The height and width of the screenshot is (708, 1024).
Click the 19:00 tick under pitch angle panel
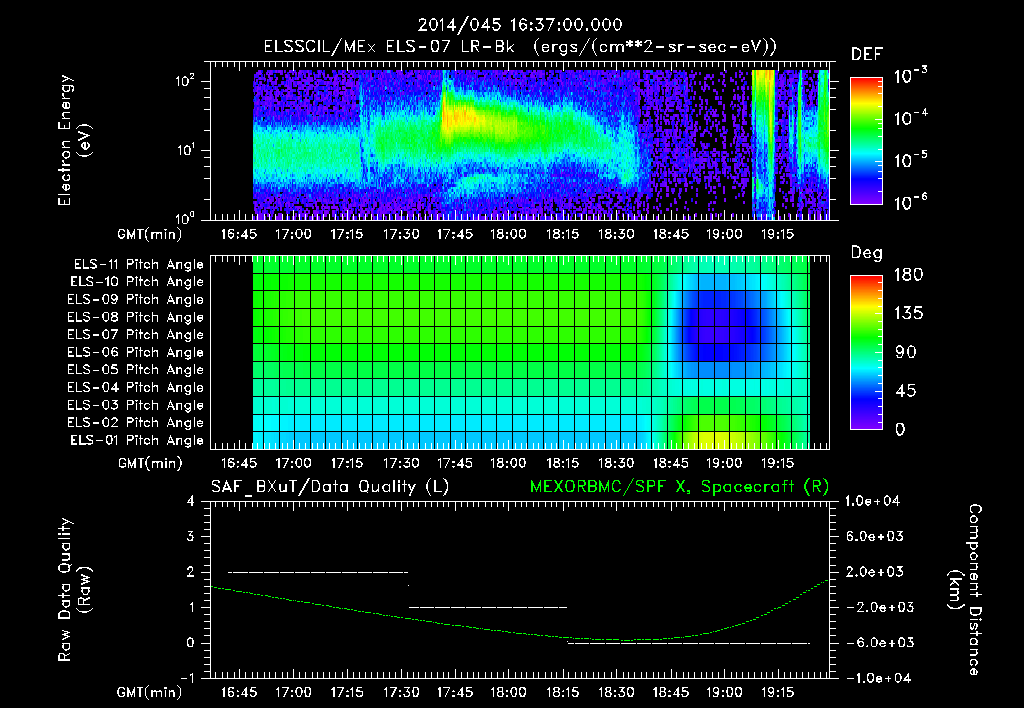point(724,464)
